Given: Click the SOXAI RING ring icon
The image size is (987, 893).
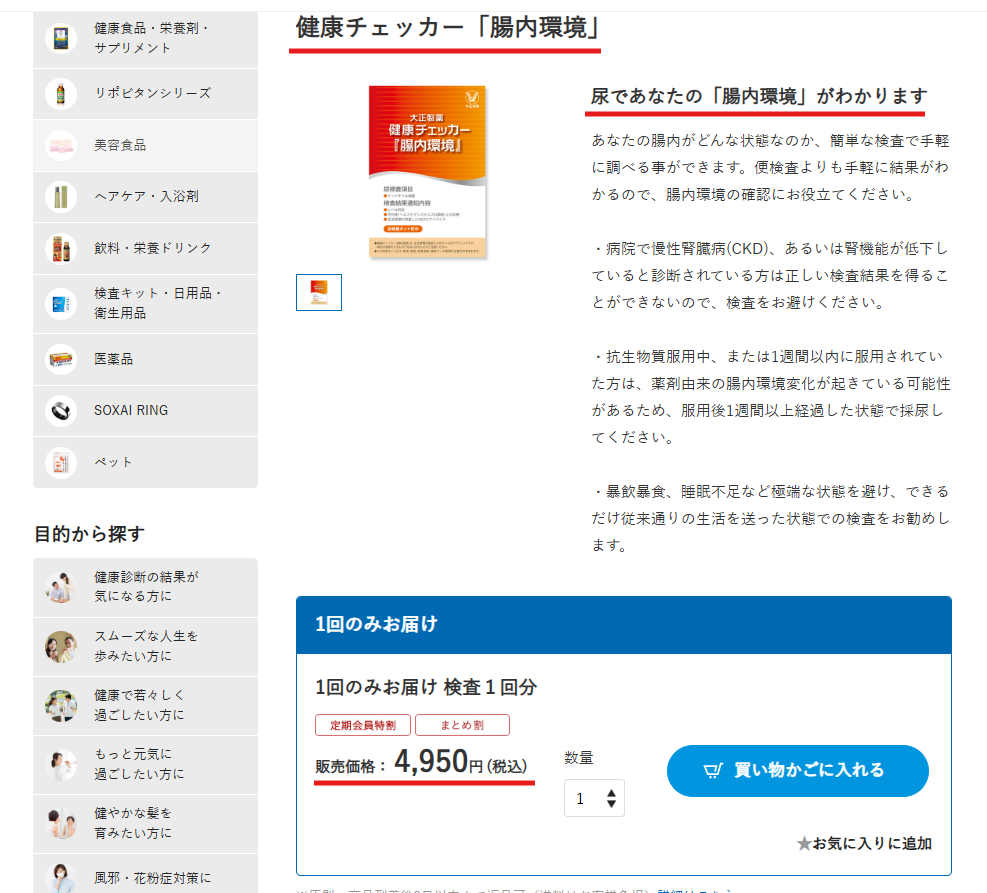Looking at the screenshot, I should [61, 411].
